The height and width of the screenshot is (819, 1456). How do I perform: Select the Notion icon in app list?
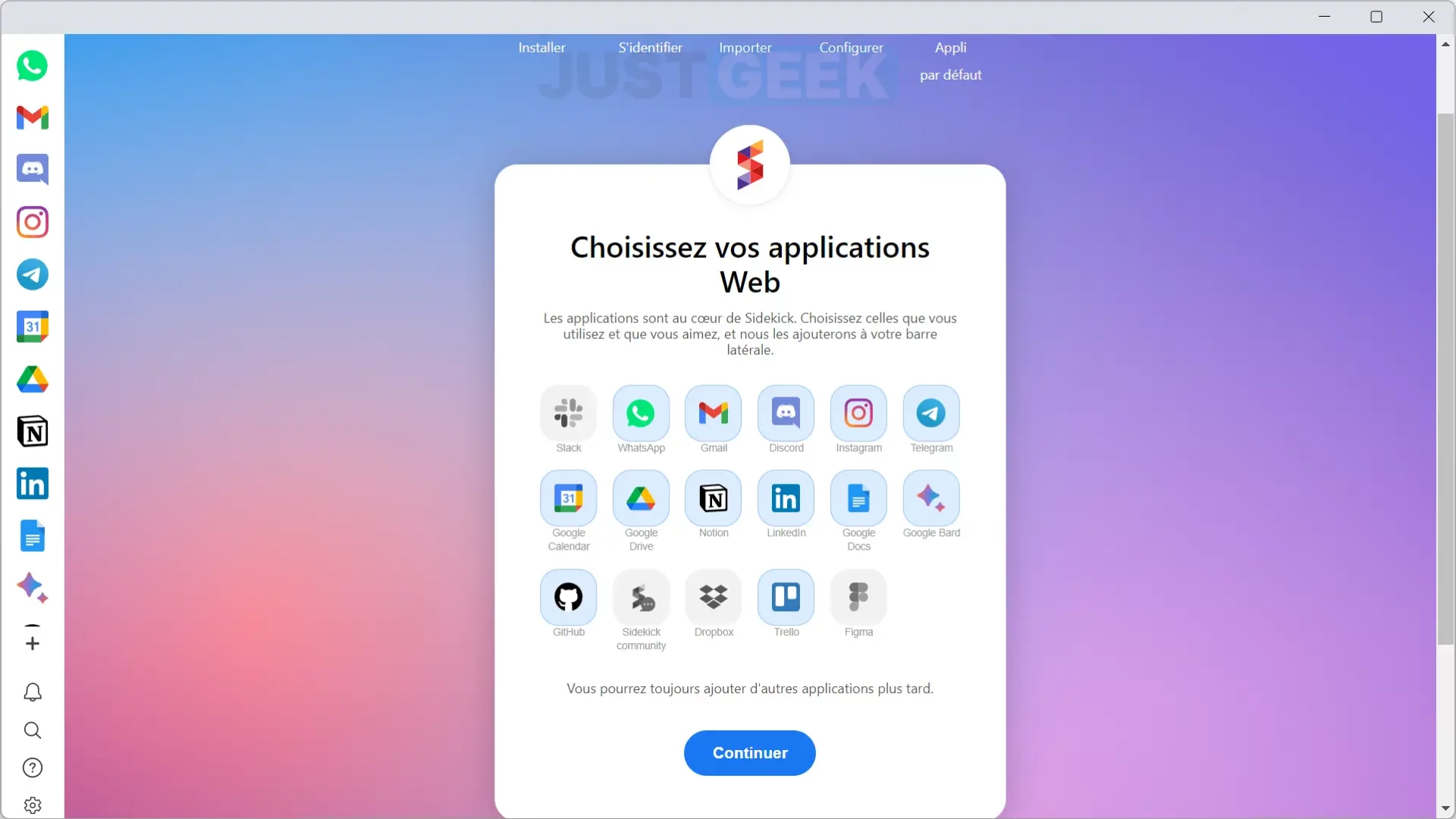pos(713,498)
